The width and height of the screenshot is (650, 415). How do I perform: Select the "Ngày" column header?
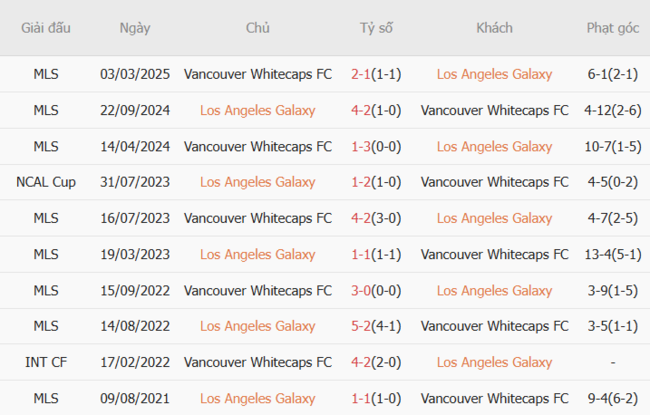pyautogui.click(x=135, y=28)
